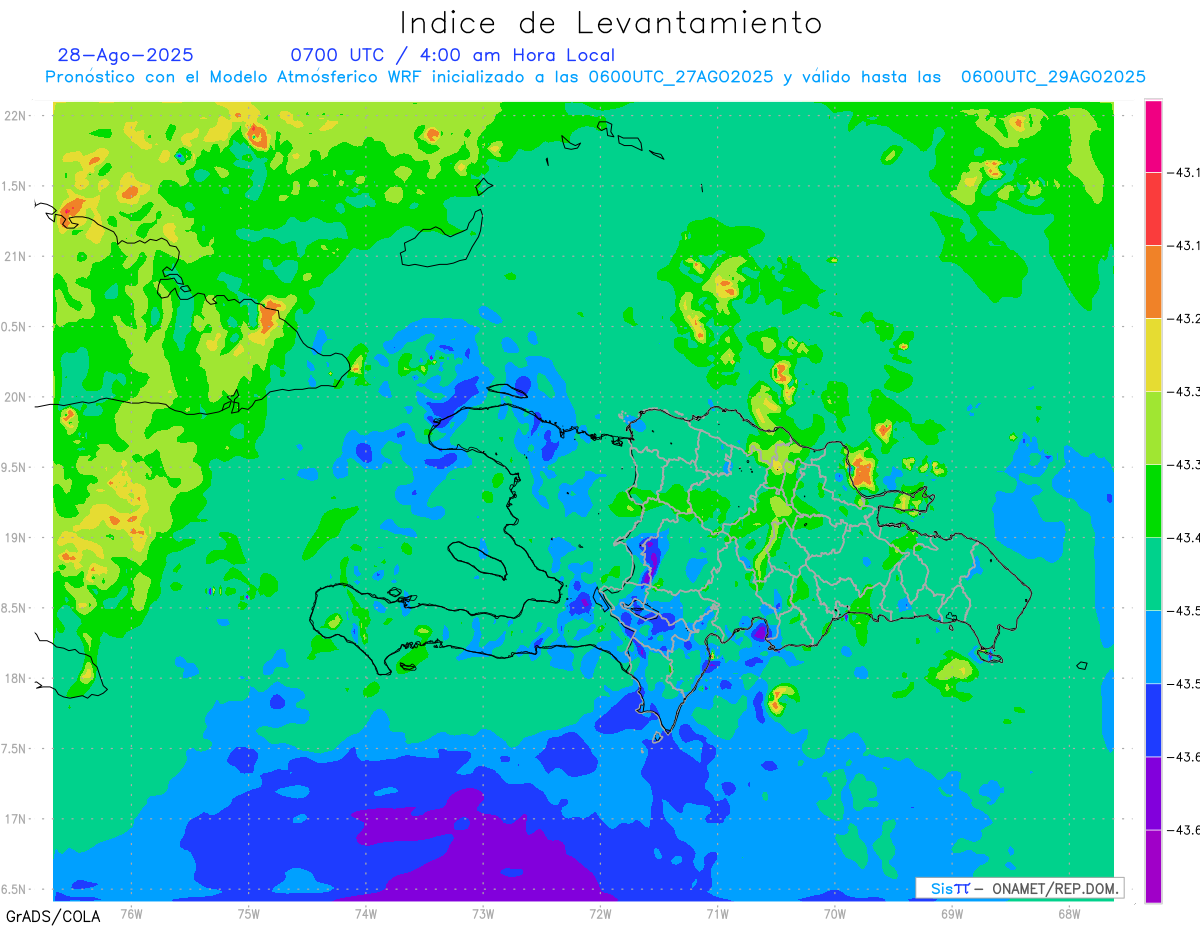
Task: Click the teal-green legend swatch
Action: click(x=1153, y=574)
